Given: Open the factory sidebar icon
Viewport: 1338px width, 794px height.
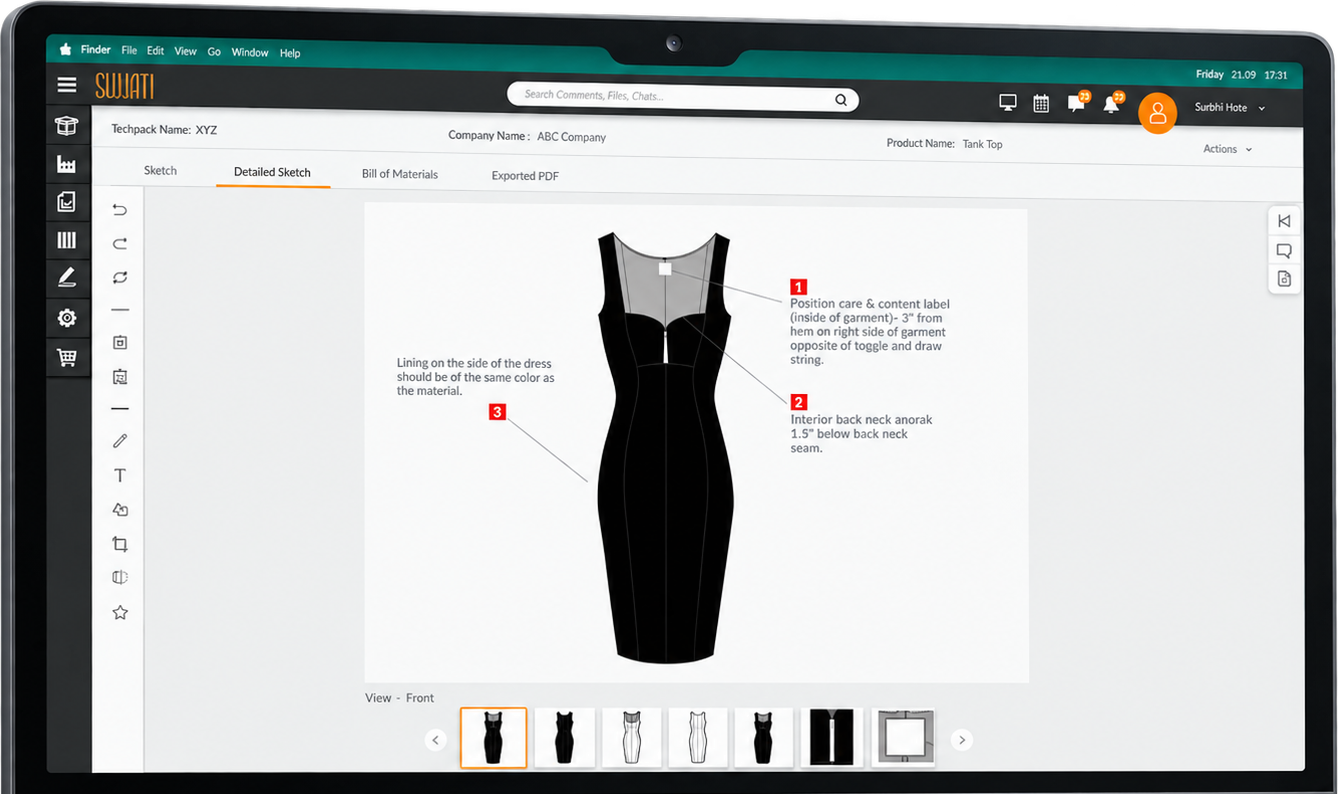Looking at the screenshot, I should (x=67, y=164).
